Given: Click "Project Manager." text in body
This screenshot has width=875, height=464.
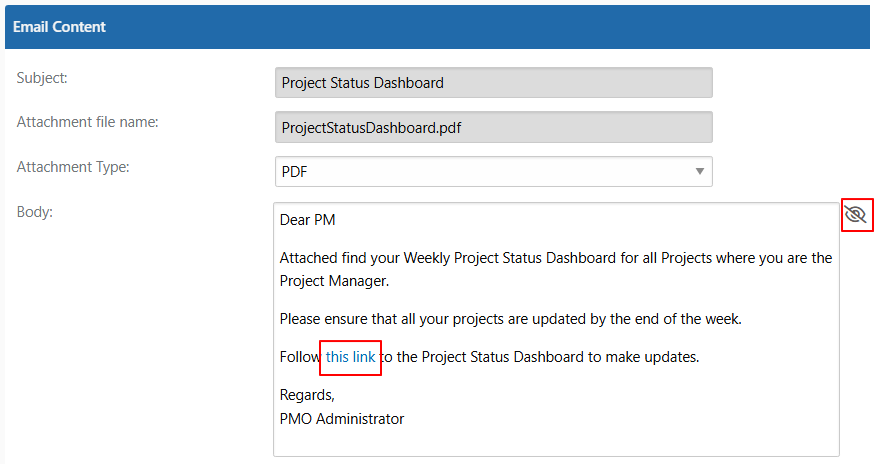Looking at the screenshot, I should point(334,281).
